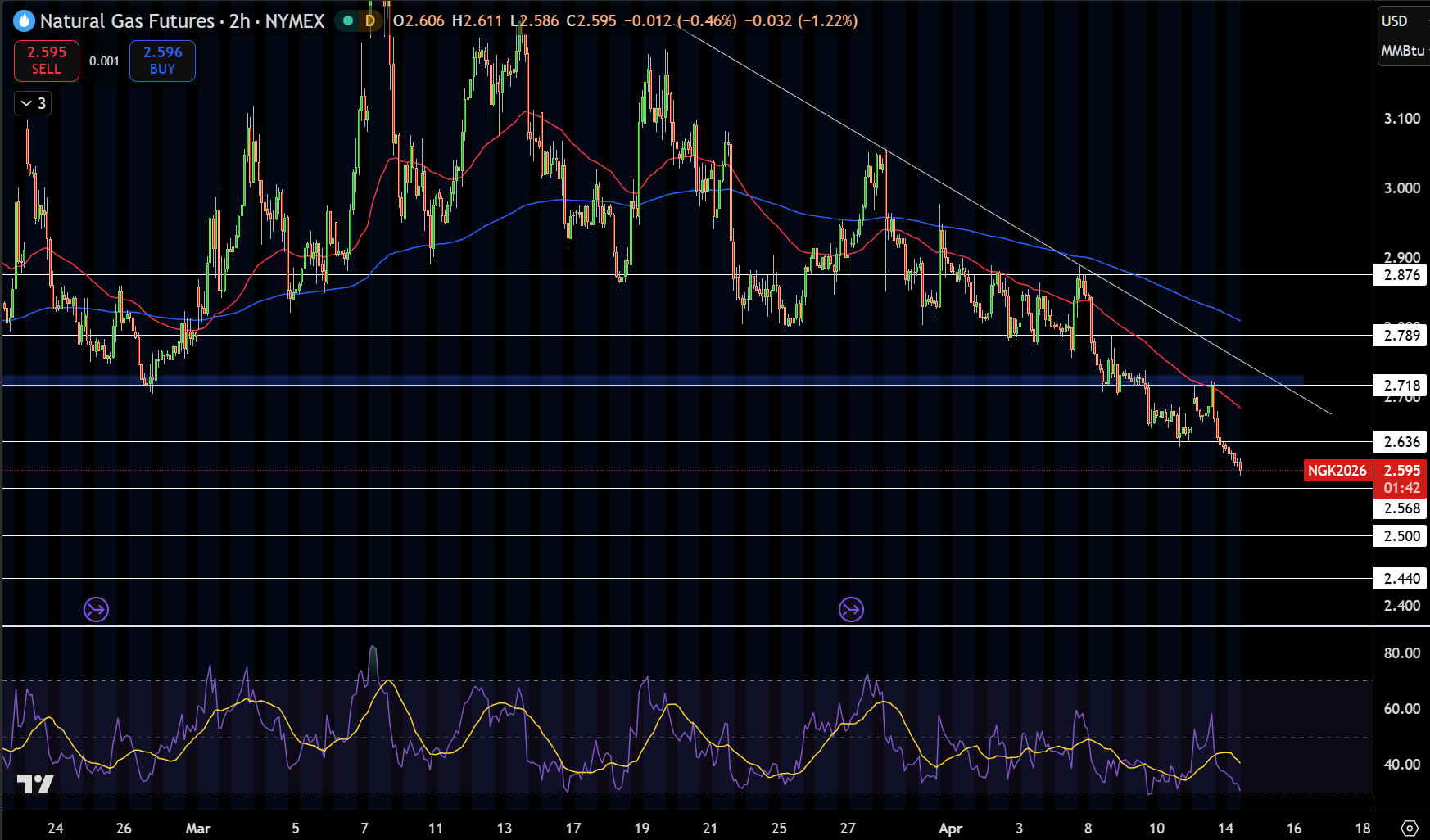Expand the collapsed indicators legend showing 3

coord(33,103)
